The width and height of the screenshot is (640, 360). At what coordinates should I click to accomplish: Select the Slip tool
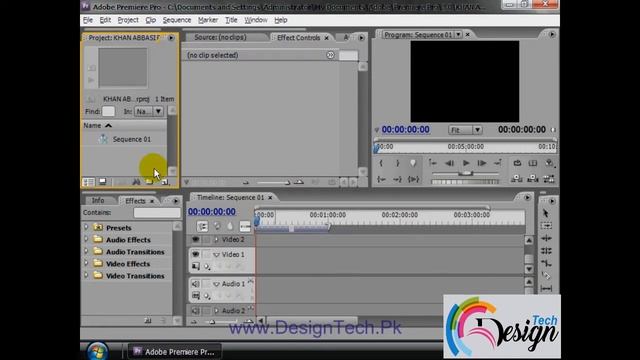coord(546,288)
